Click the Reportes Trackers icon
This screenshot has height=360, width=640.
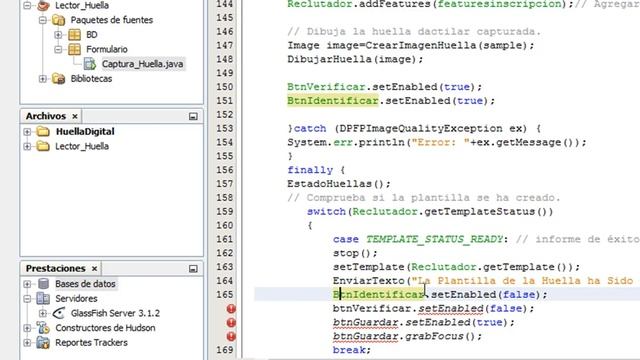43,342
